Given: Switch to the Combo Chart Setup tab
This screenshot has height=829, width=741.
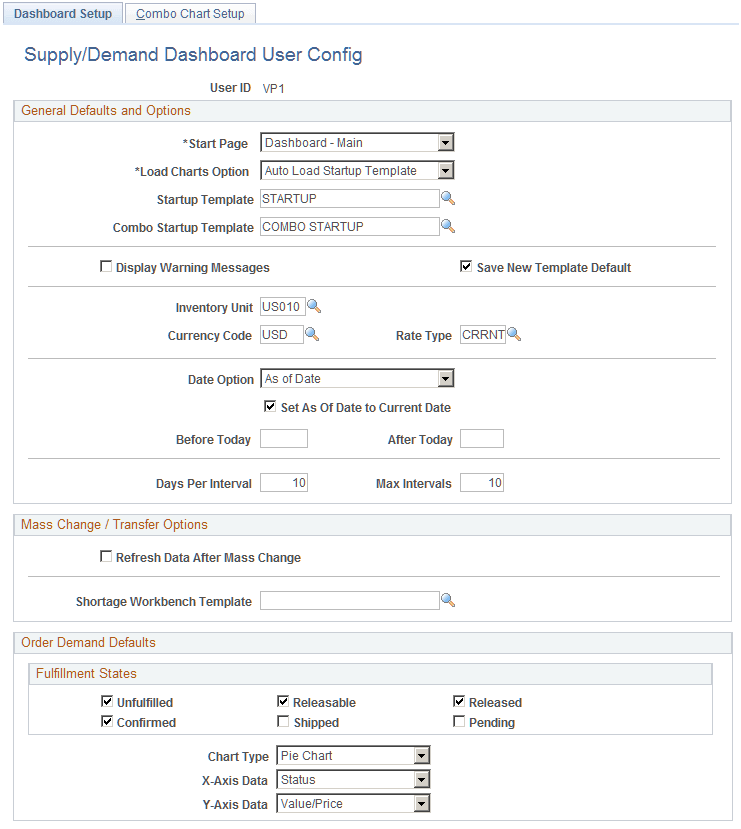Looking at the screenshot, I should [x=190, y=14].
